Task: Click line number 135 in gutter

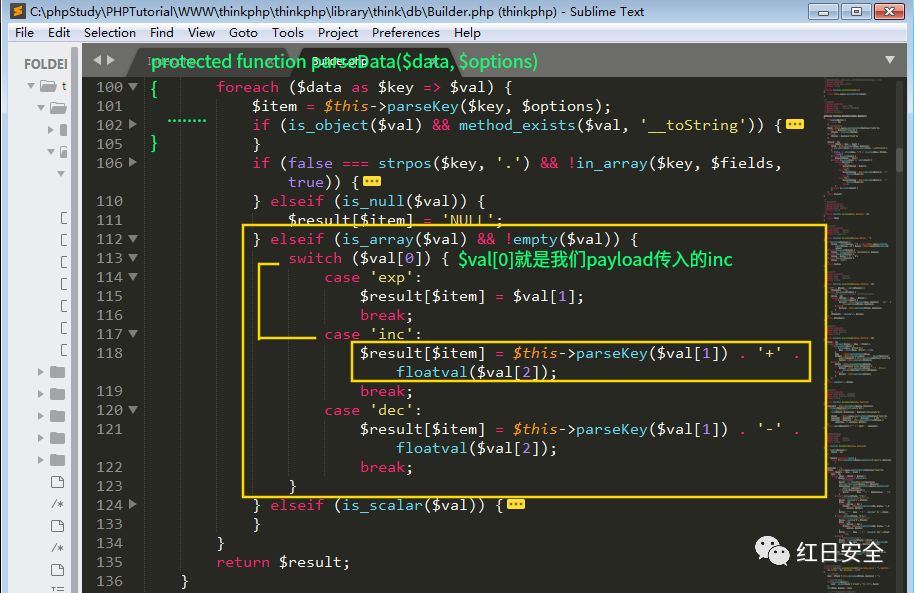Action: [110, 562]
